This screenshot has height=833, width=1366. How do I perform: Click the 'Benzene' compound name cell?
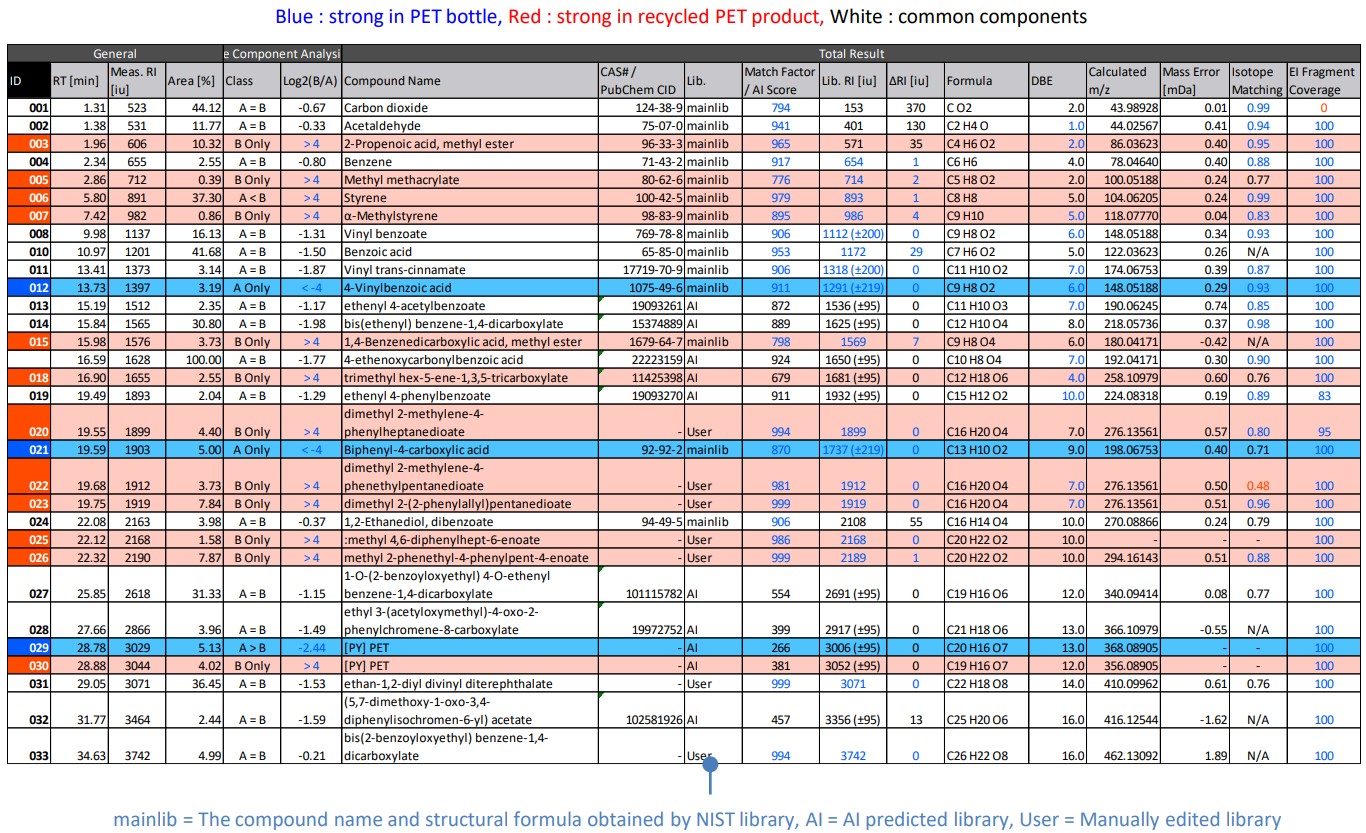(x=469, y=161)
